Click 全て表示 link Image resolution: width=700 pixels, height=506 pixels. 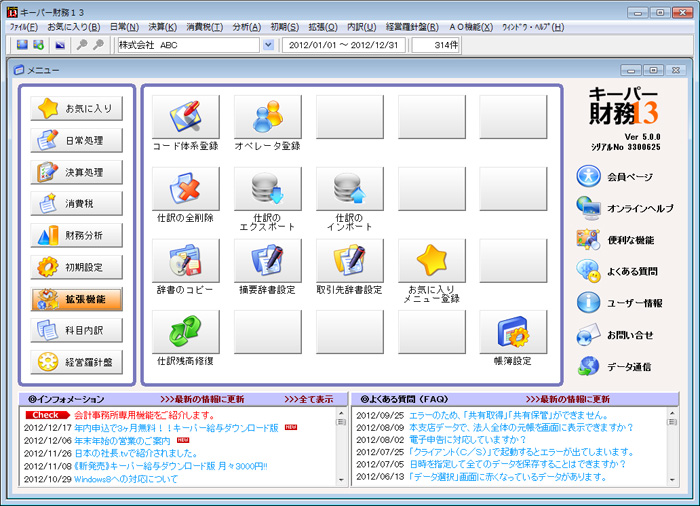[309, 399]
